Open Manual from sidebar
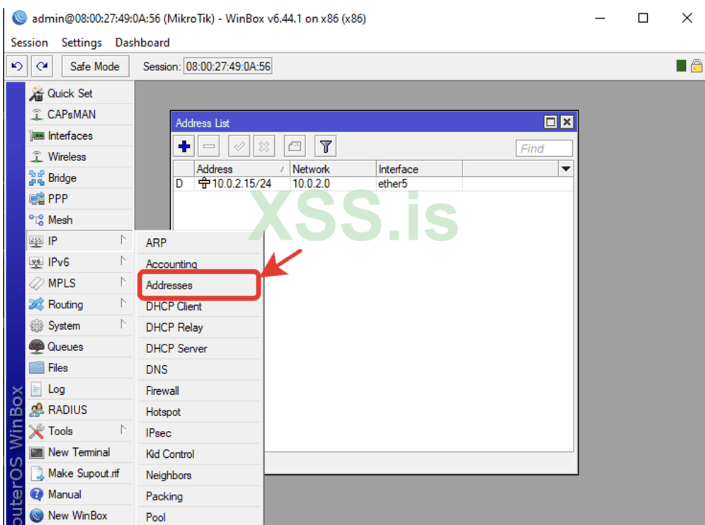Screen dimensions: 705x525 80,494
